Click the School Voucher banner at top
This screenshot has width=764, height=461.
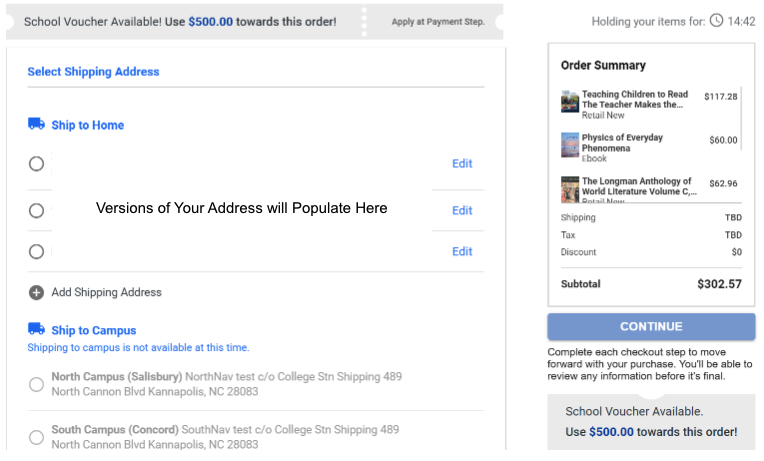[x=254, y=22]
